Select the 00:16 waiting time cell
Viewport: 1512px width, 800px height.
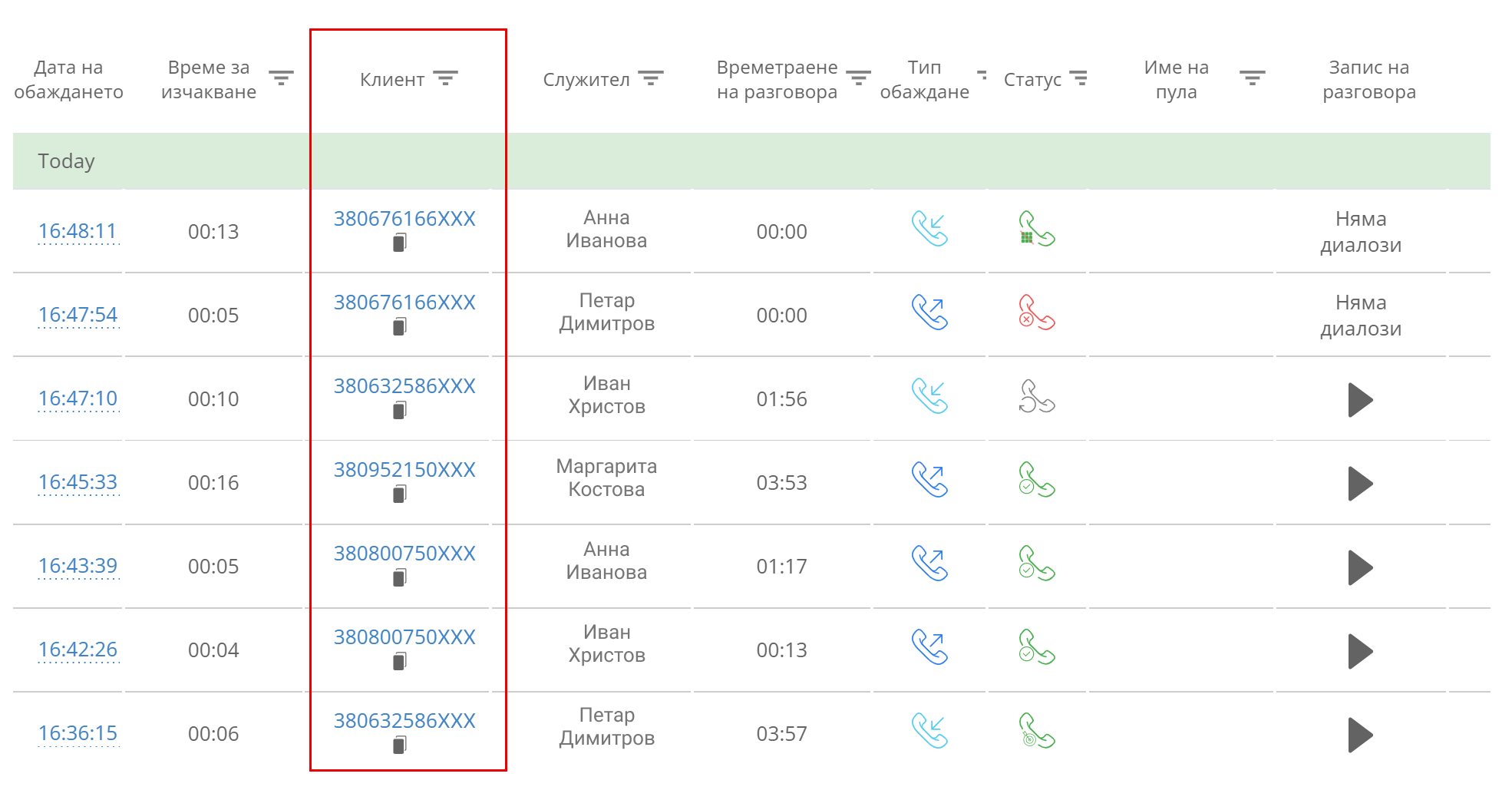213,483
